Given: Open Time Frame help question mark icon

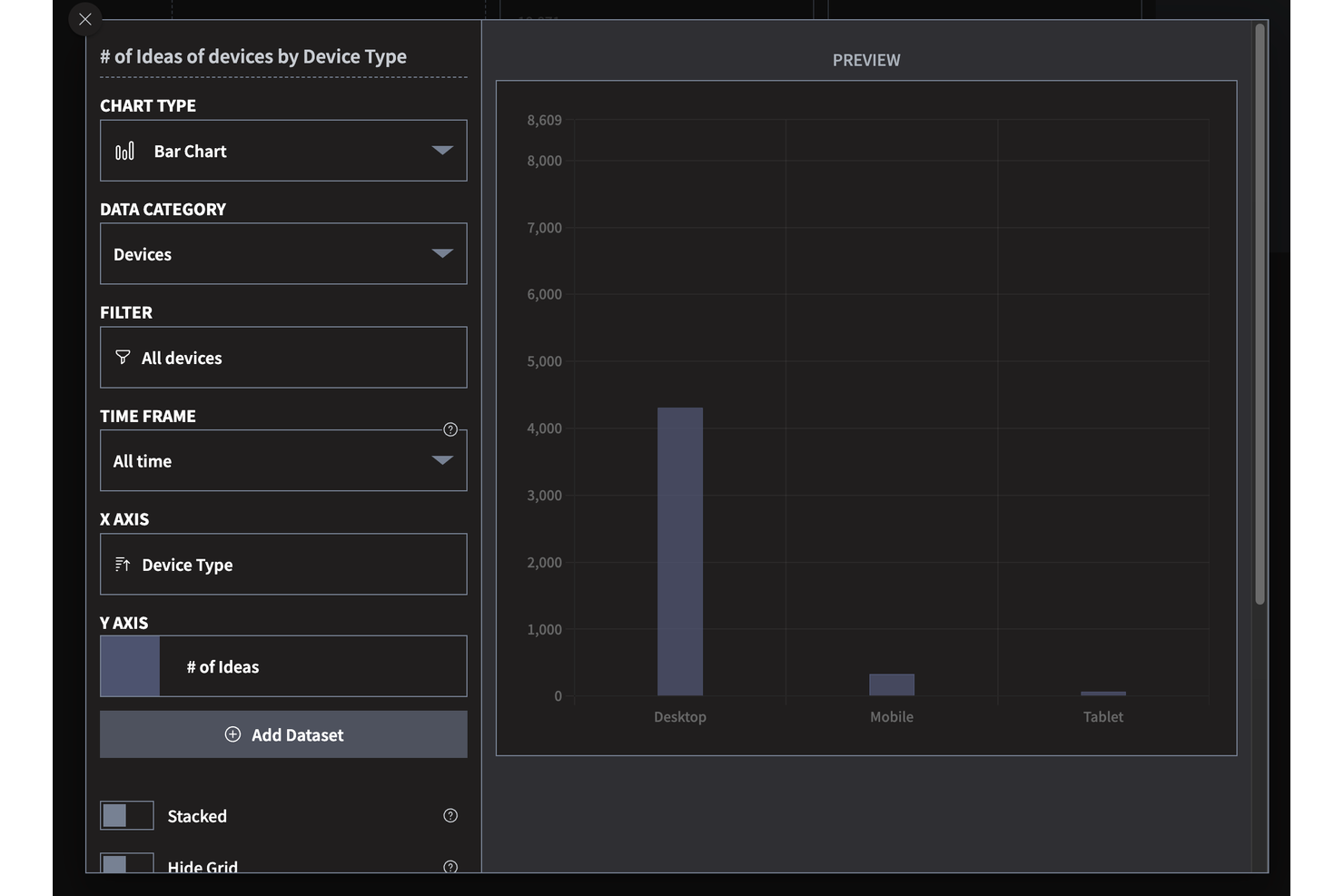Looking at the screenshot, I should 450,429.
